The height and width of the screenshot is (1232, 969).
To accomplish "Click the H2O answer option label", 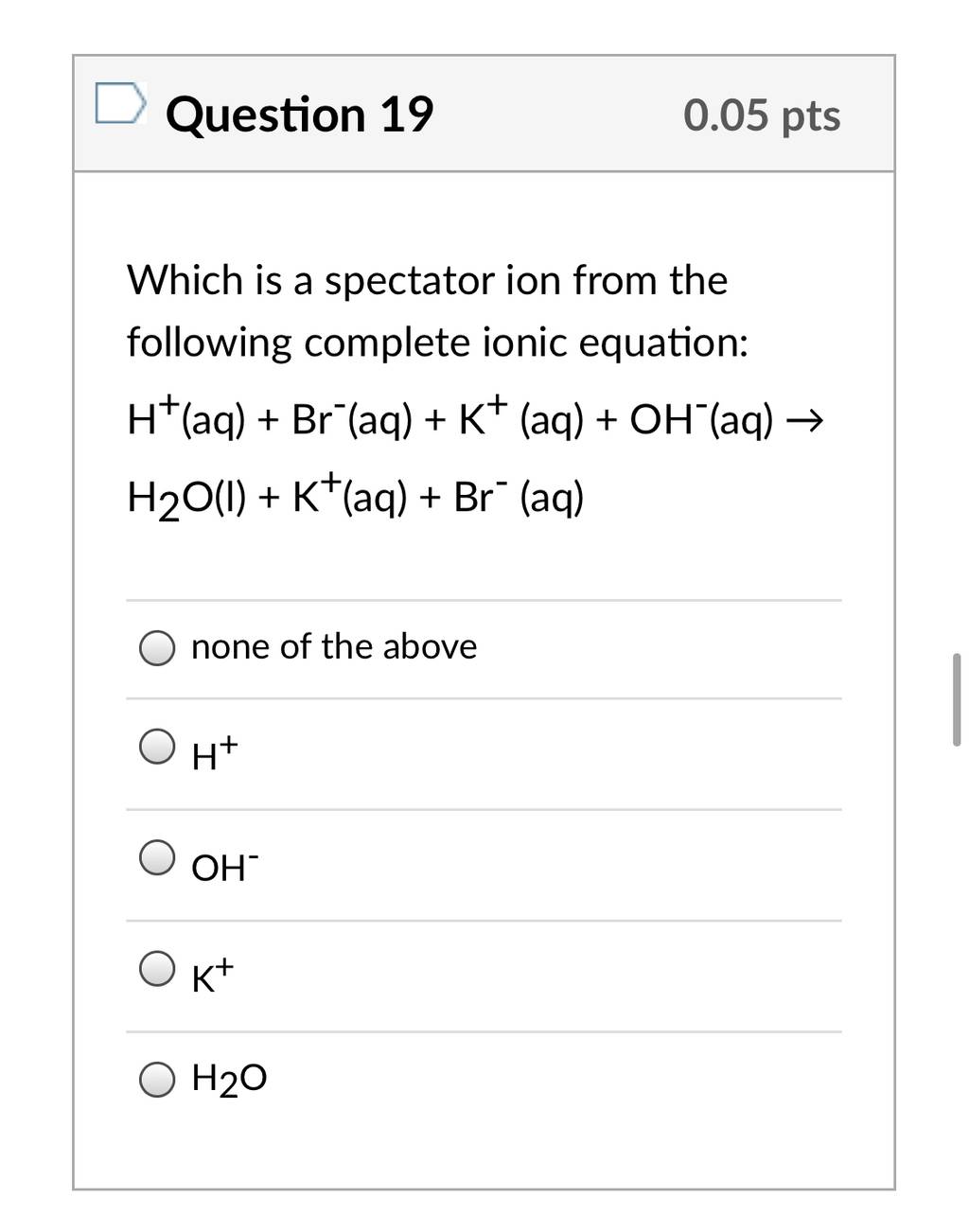I will (229, 1079).
